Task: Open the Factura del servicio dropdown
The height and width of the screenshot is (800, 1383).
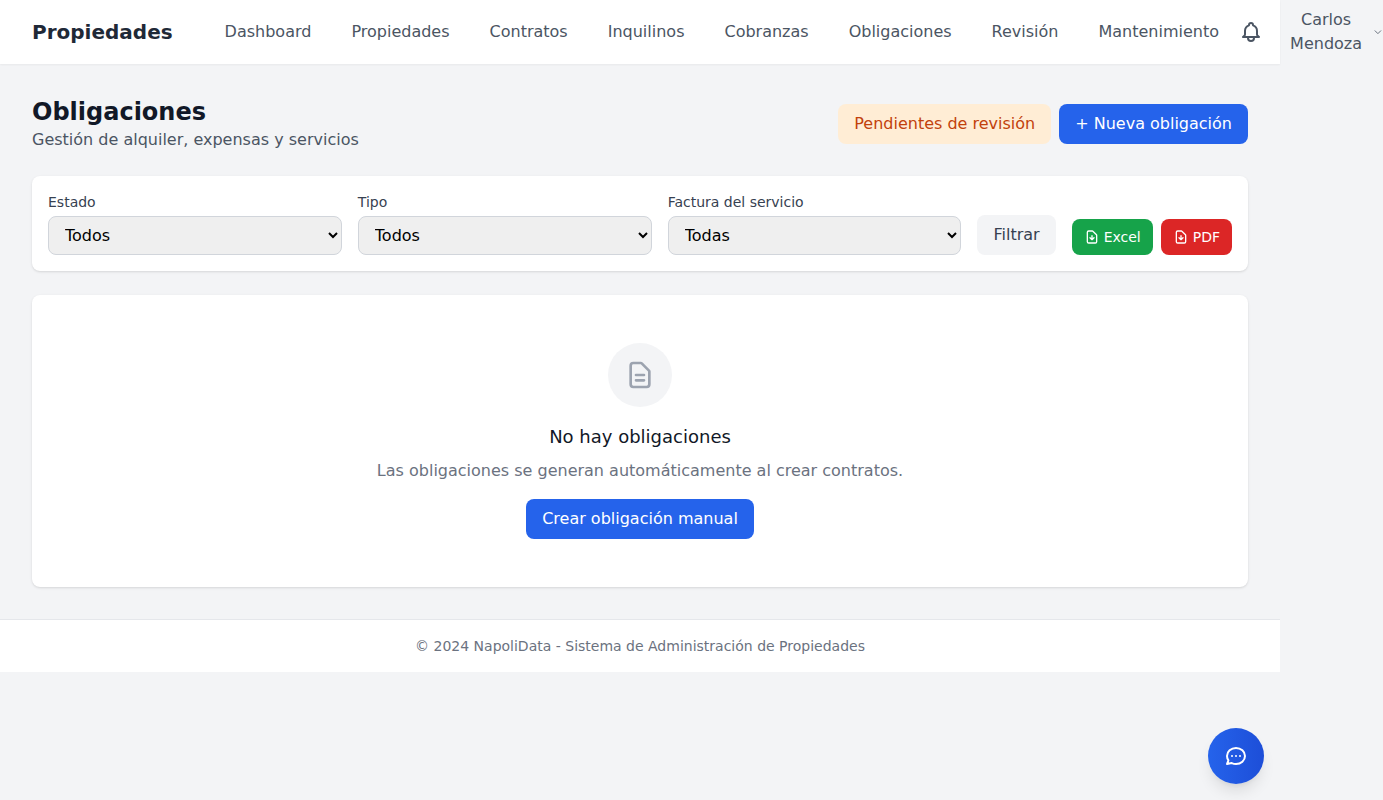Action: (x=814, y=235)
